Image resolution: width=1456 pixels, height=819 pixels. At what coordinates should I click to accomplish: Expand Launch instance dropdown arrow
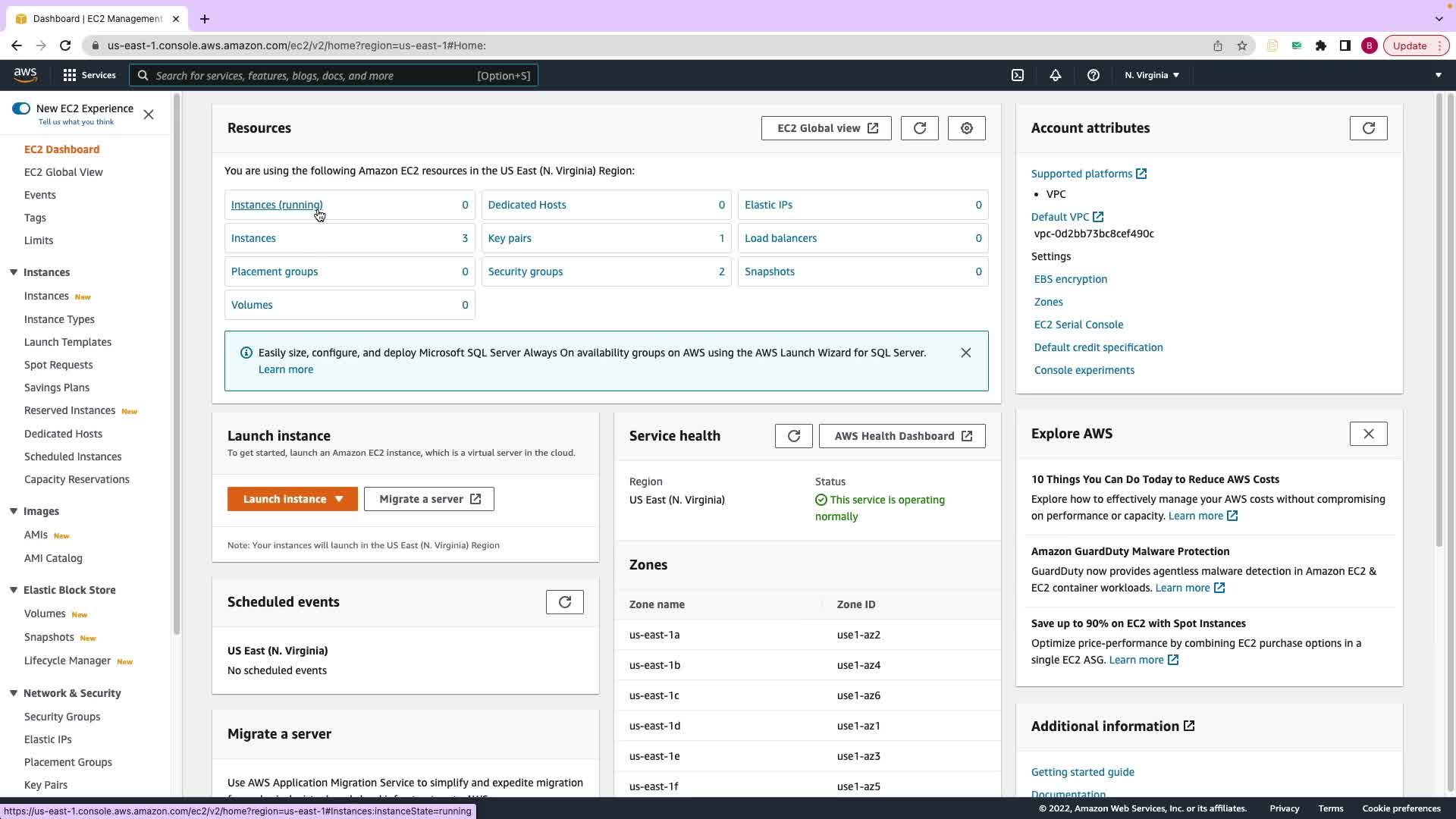(339, 499)
